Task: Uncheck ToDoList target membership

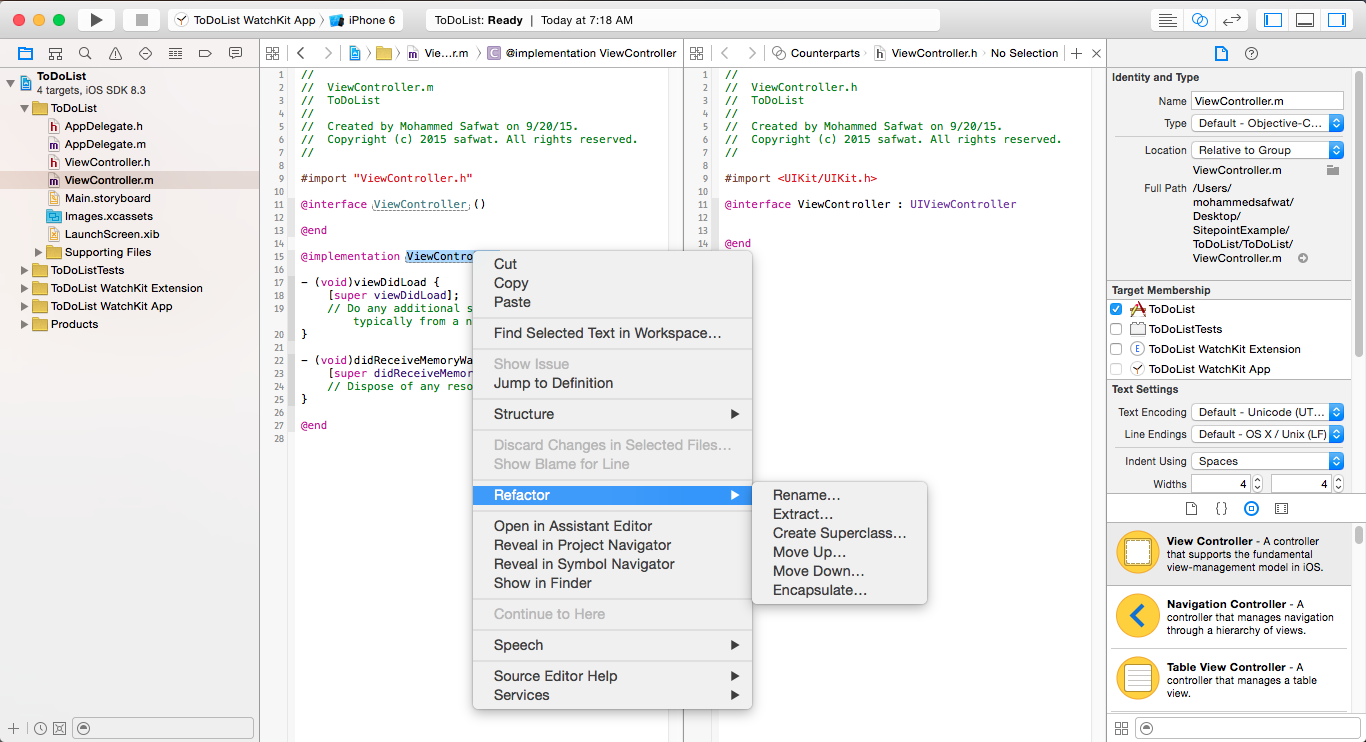Action: 1117,309
